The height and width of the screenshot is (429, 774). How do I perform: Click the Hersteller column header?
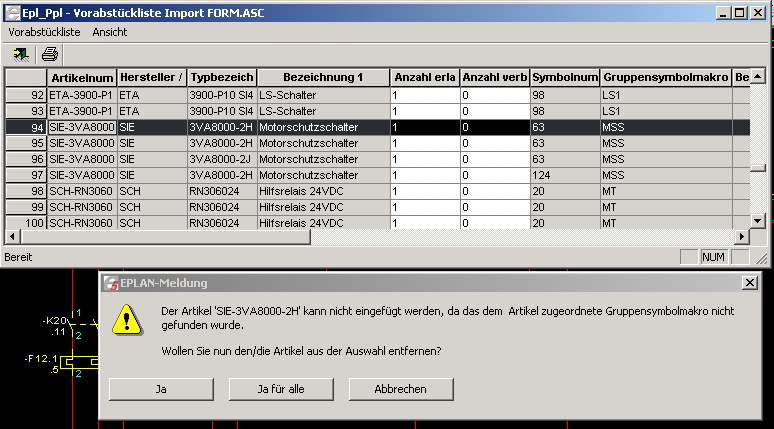[152, 78]
